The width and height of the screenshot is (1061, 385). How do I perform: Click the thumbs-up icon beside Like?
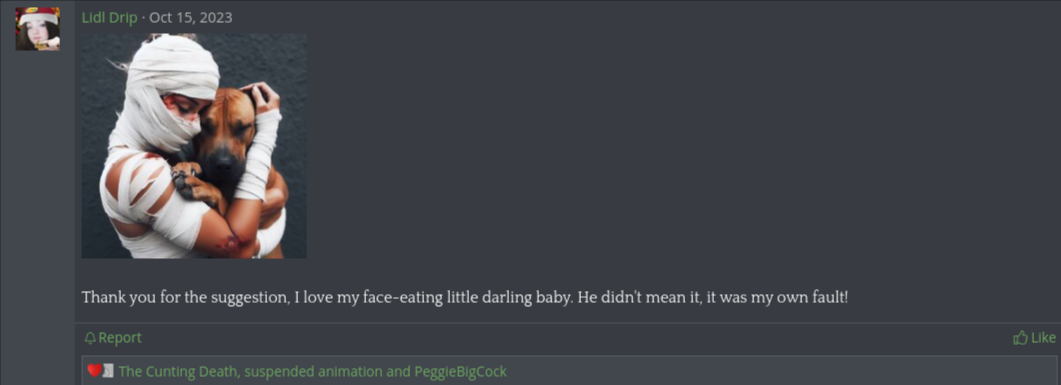click(1020, 338)
